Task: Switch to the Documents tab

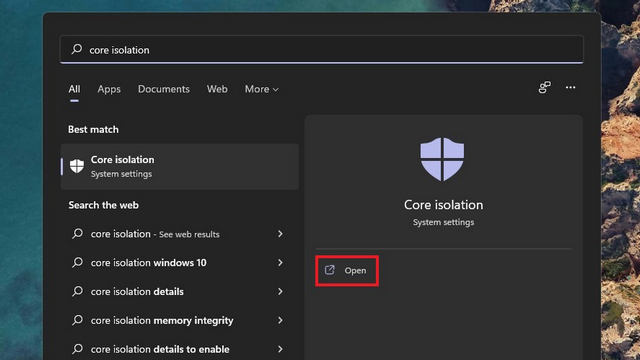Action: (x=164, y=89)
